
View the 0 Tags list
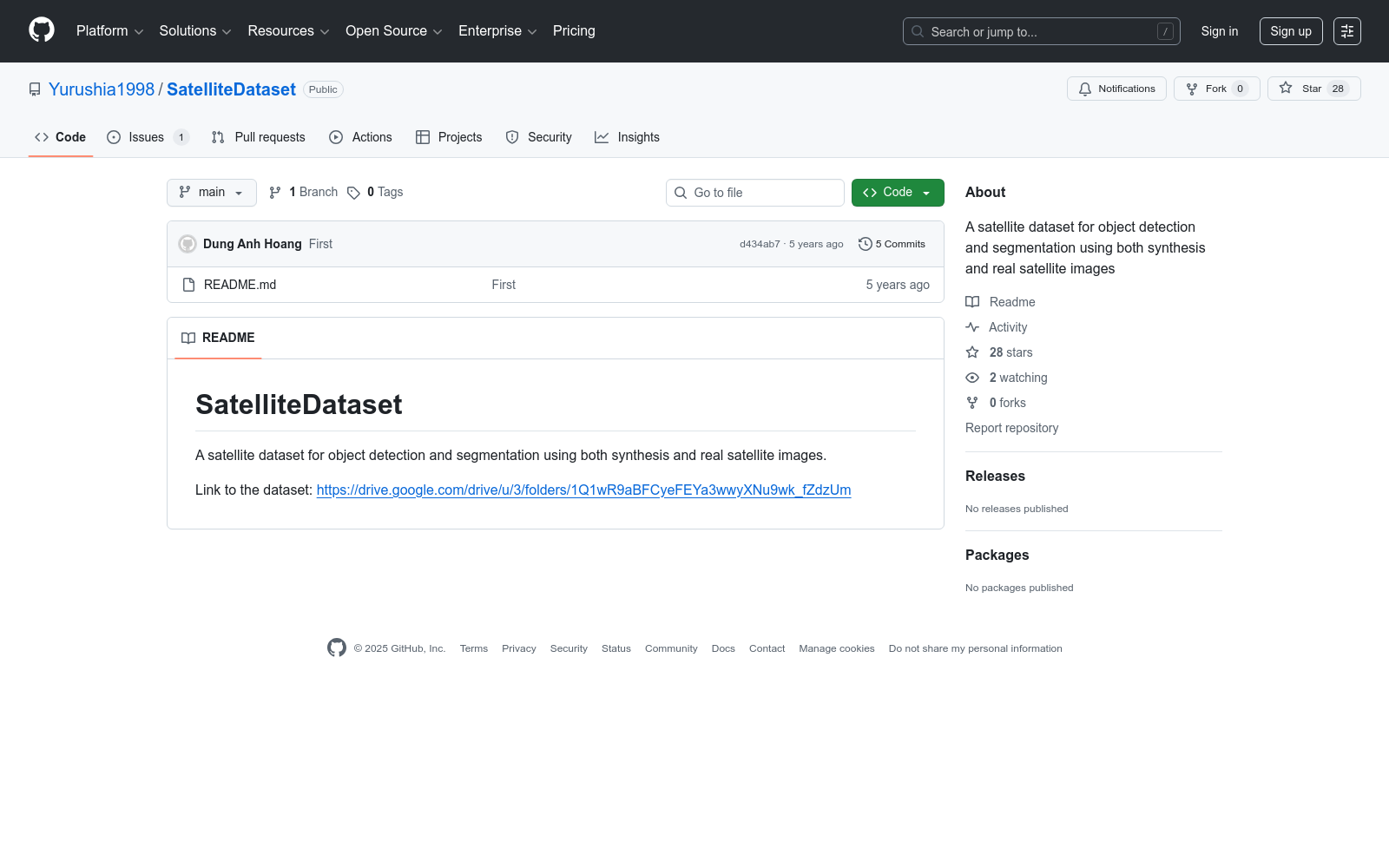(x=375, y=193)
